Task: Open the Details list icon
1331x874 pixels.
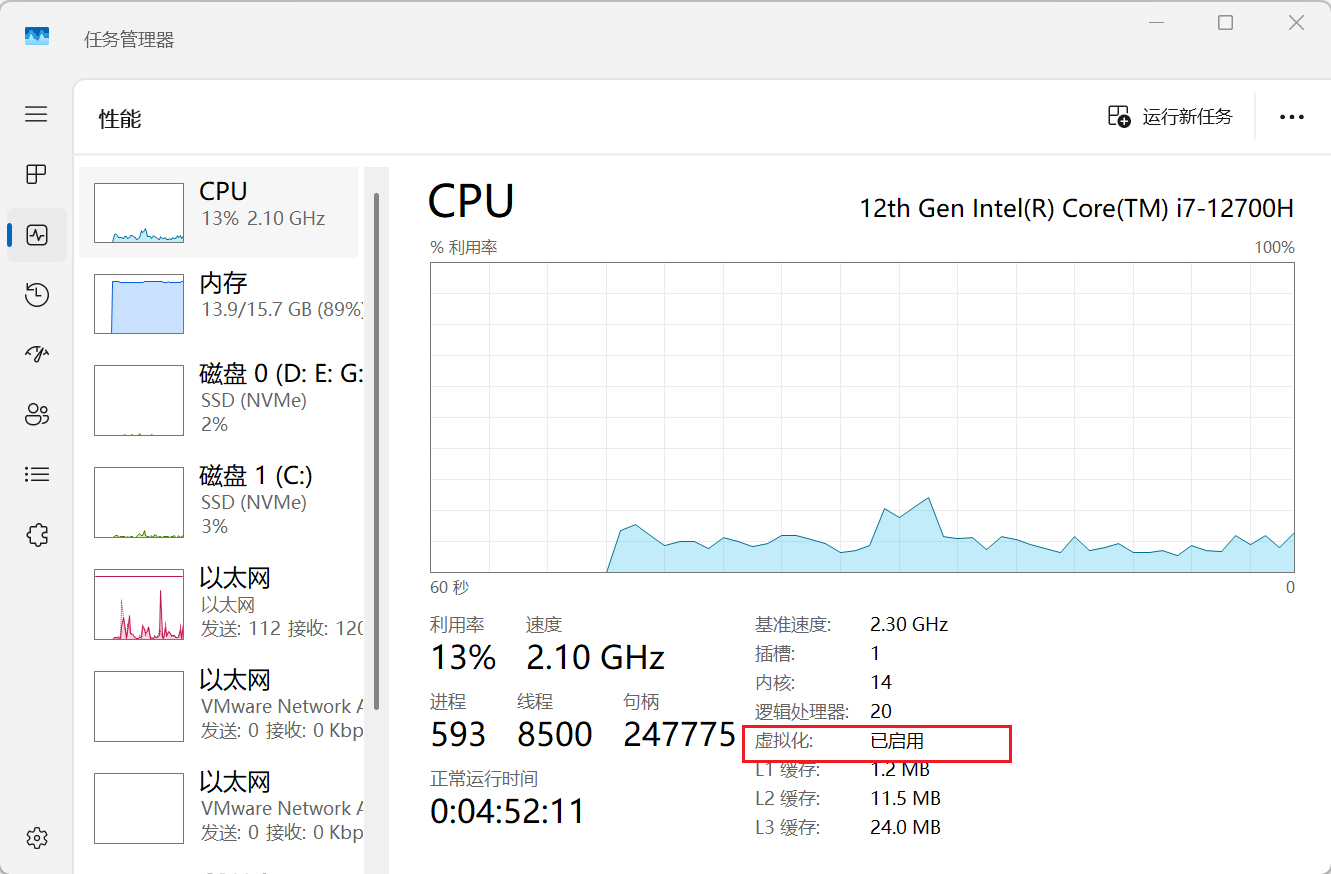Action: coord(37,474)
